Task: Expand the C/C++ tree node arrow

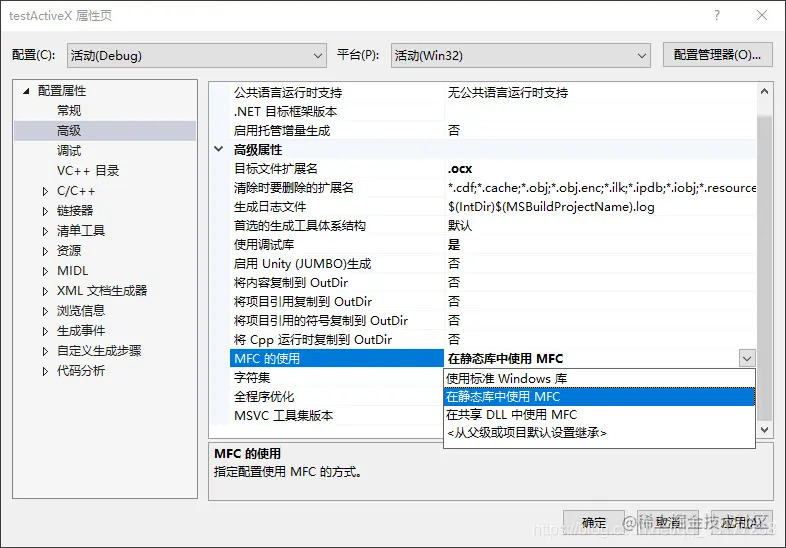Action: tap(45, 192)
